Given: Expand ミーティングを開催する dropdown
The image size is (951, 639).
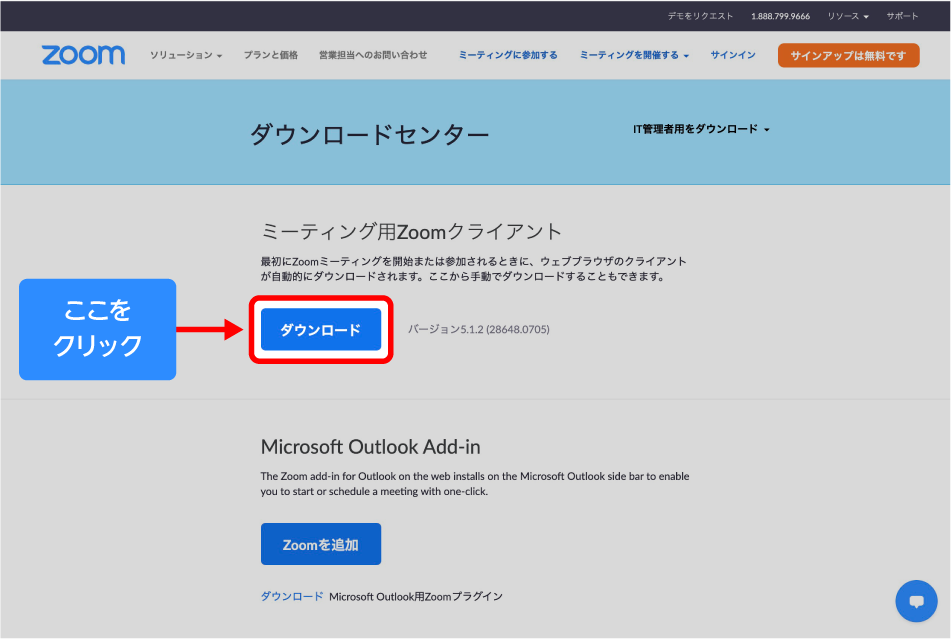Looking at the screenshot, I should pyautogui.click(x=634, y=55).
